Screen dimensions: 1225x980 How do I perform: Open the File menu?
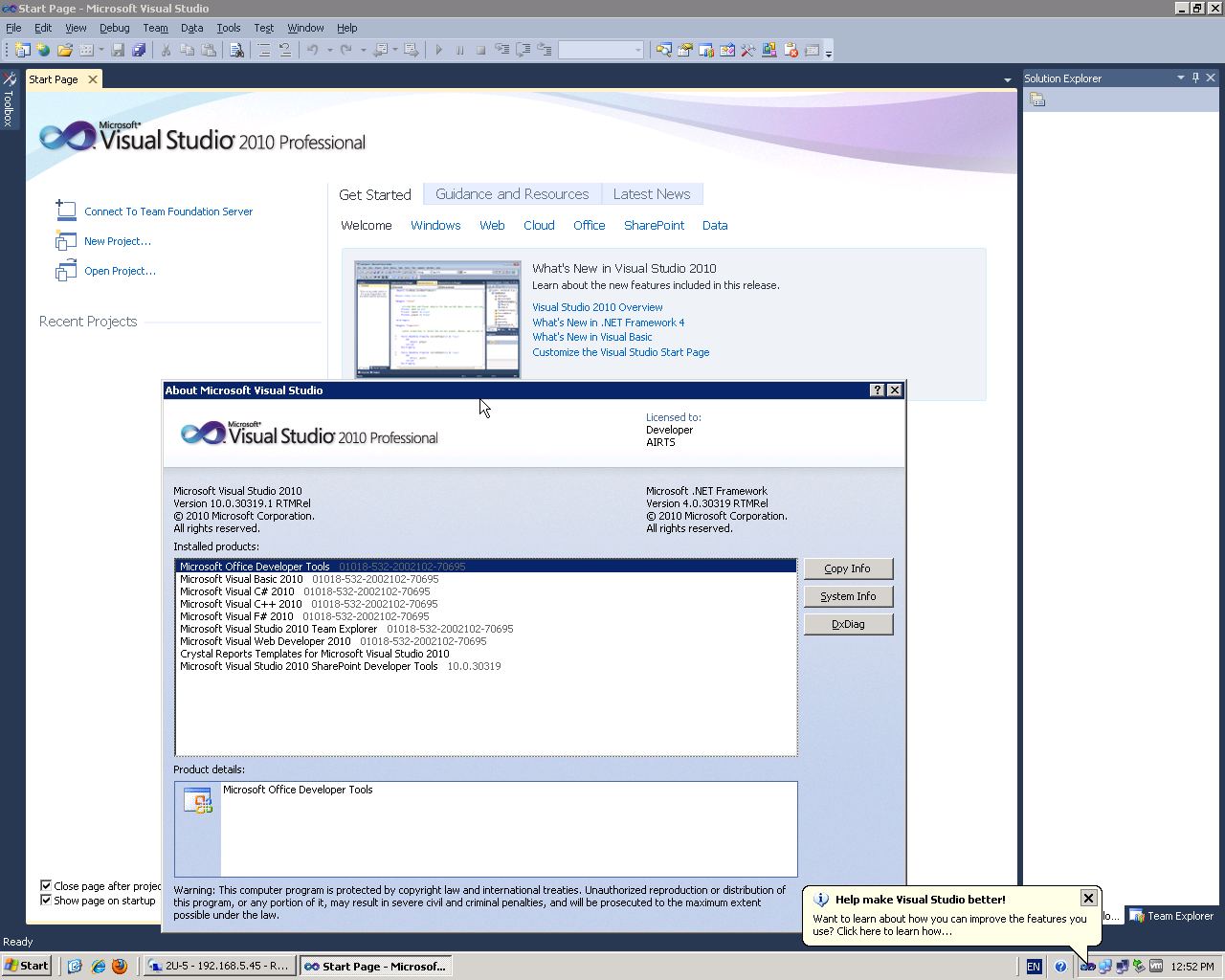pos(13,28)
